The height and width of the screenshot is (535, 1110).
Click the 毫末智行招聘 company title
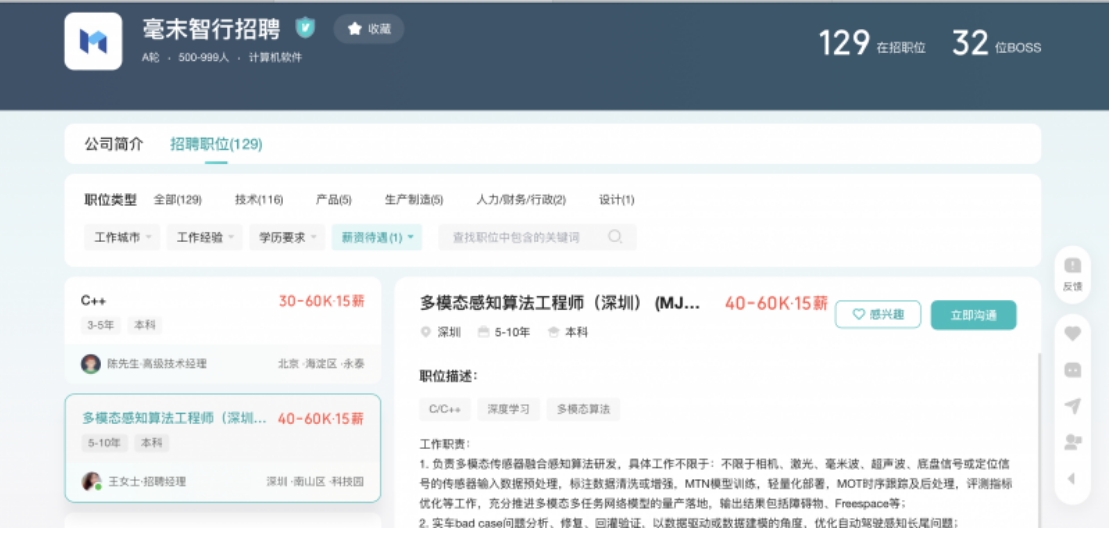click(x=211, y=29)
